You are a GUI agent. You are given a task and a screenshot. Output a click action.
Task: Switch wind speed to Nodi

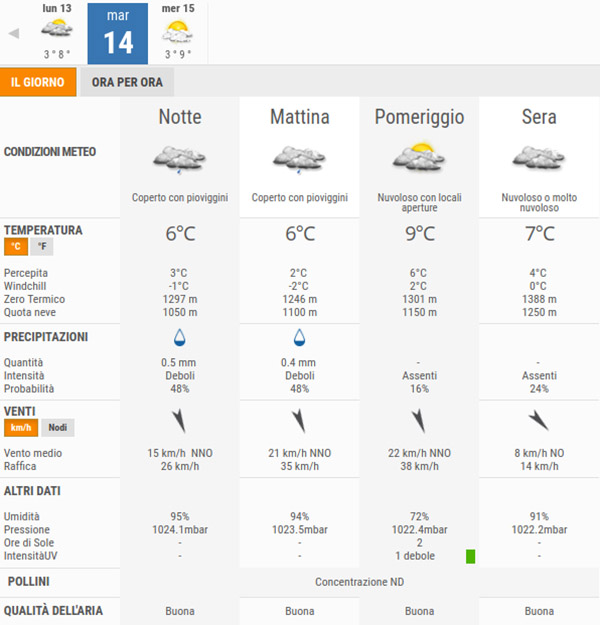(58, 428)
